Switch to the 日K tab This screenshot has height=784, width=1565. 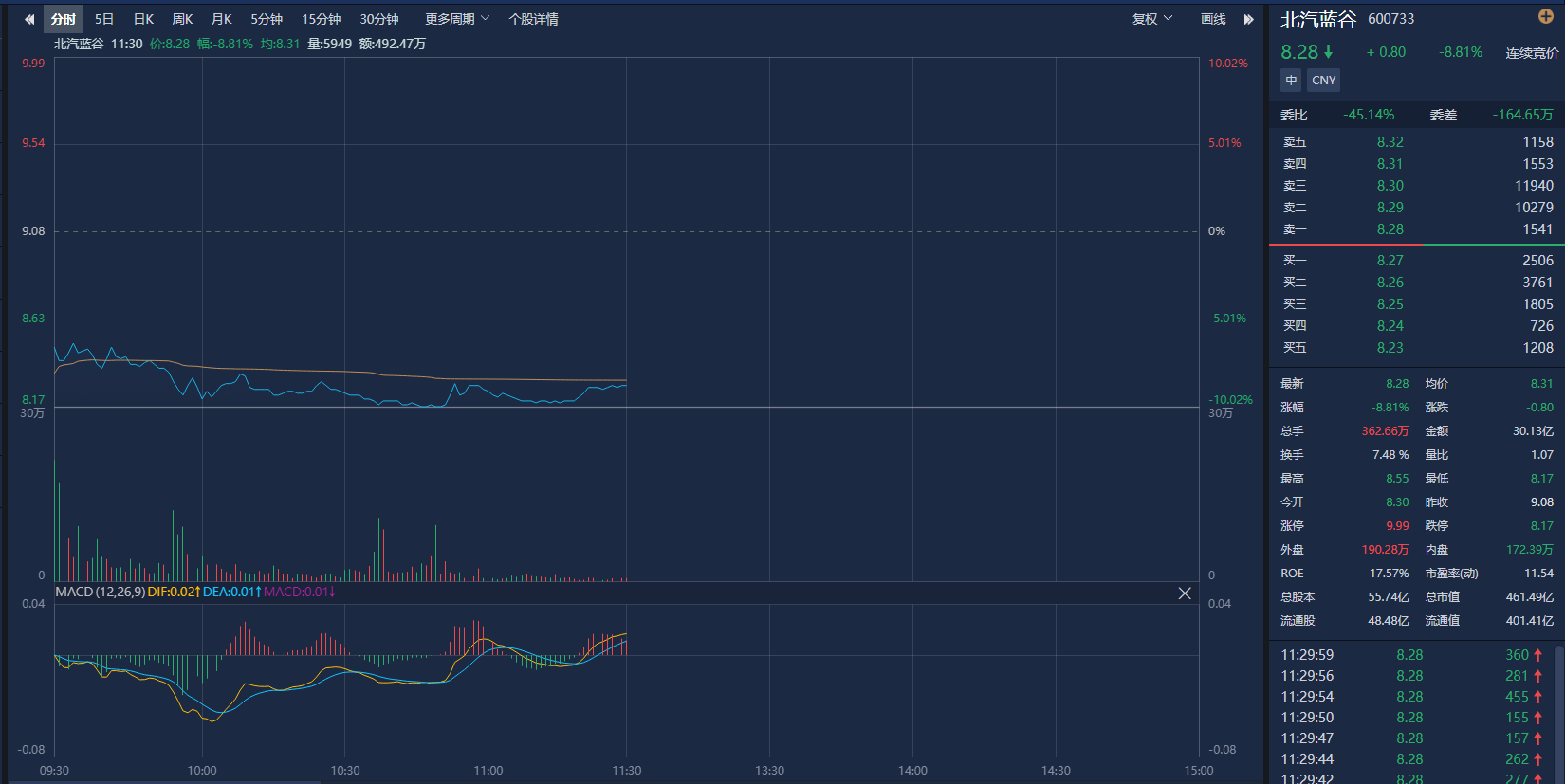point(143,19)
